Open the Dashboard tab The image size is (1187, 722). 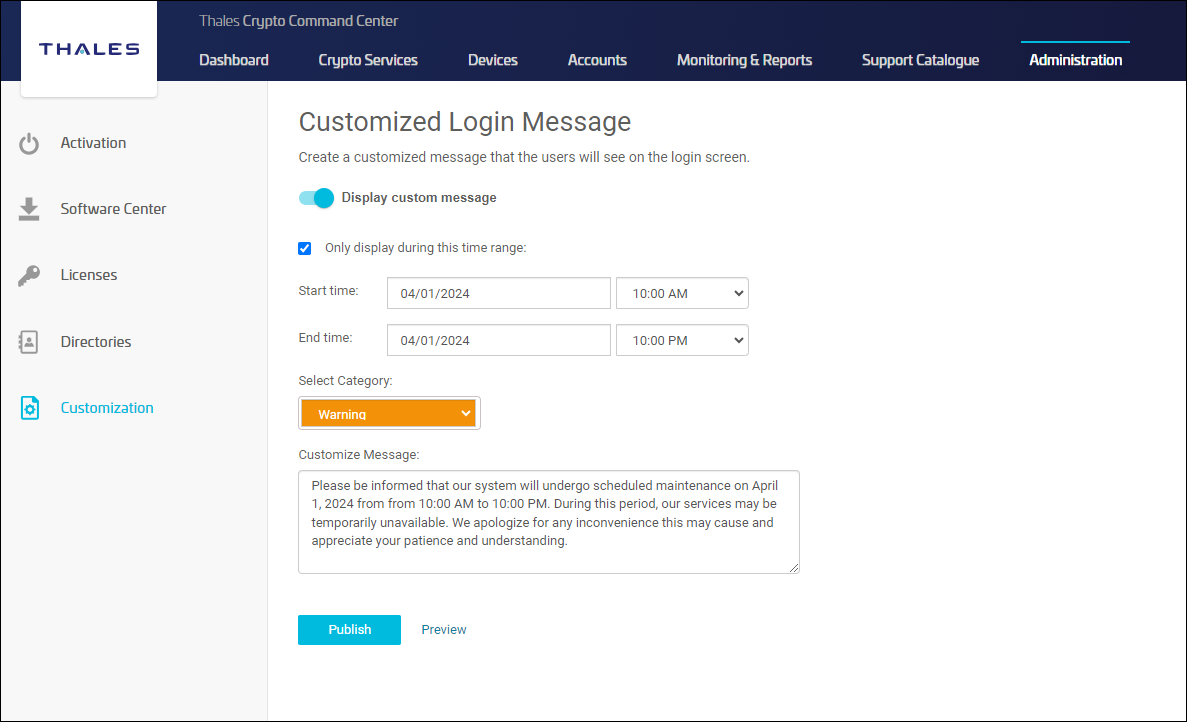(234, 60)
